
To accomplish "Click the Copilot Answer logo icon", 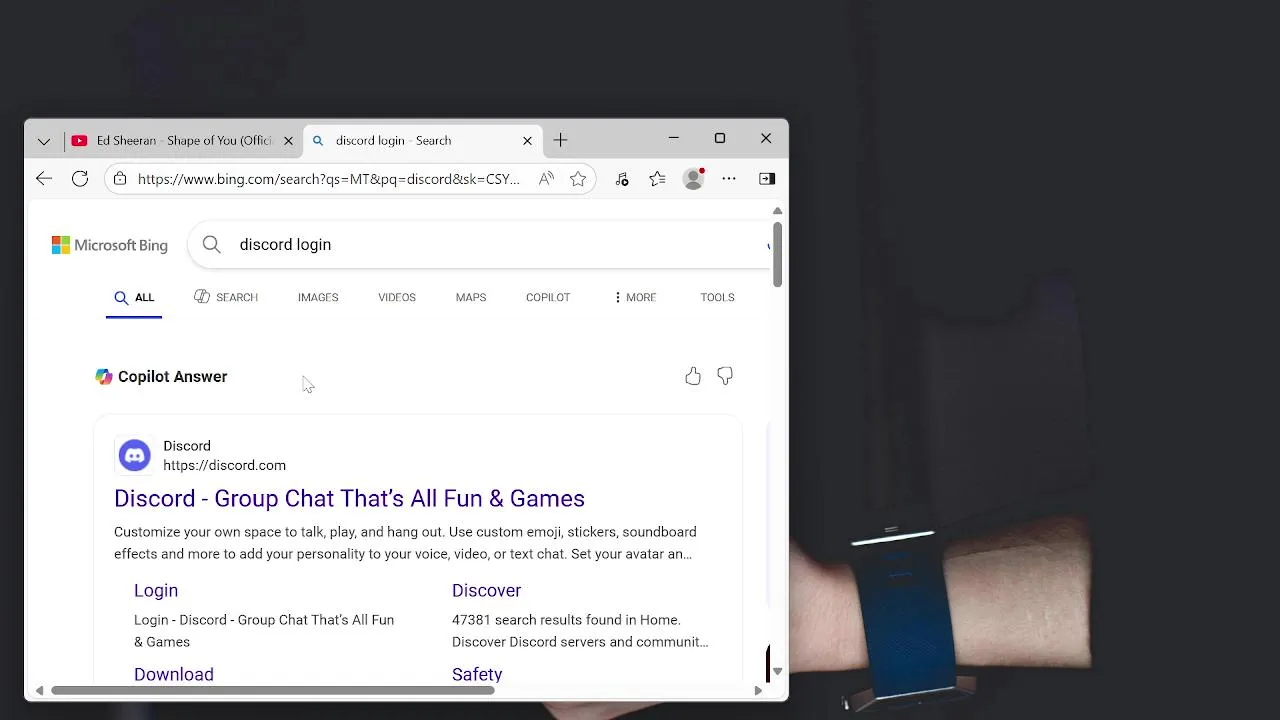I will [x=104, y=377].
